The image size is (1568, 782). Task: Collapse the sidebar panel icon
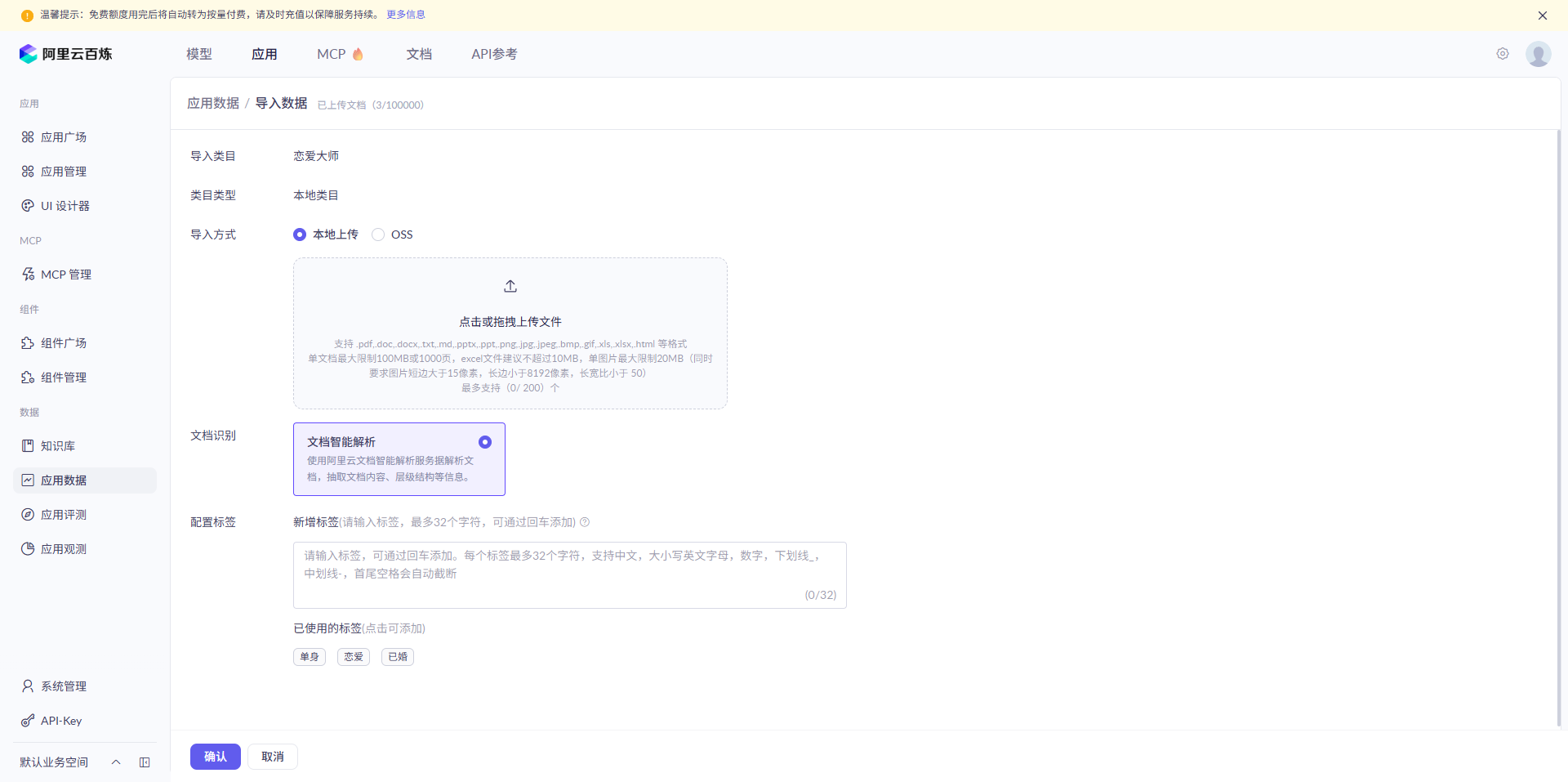pos(145,762)
